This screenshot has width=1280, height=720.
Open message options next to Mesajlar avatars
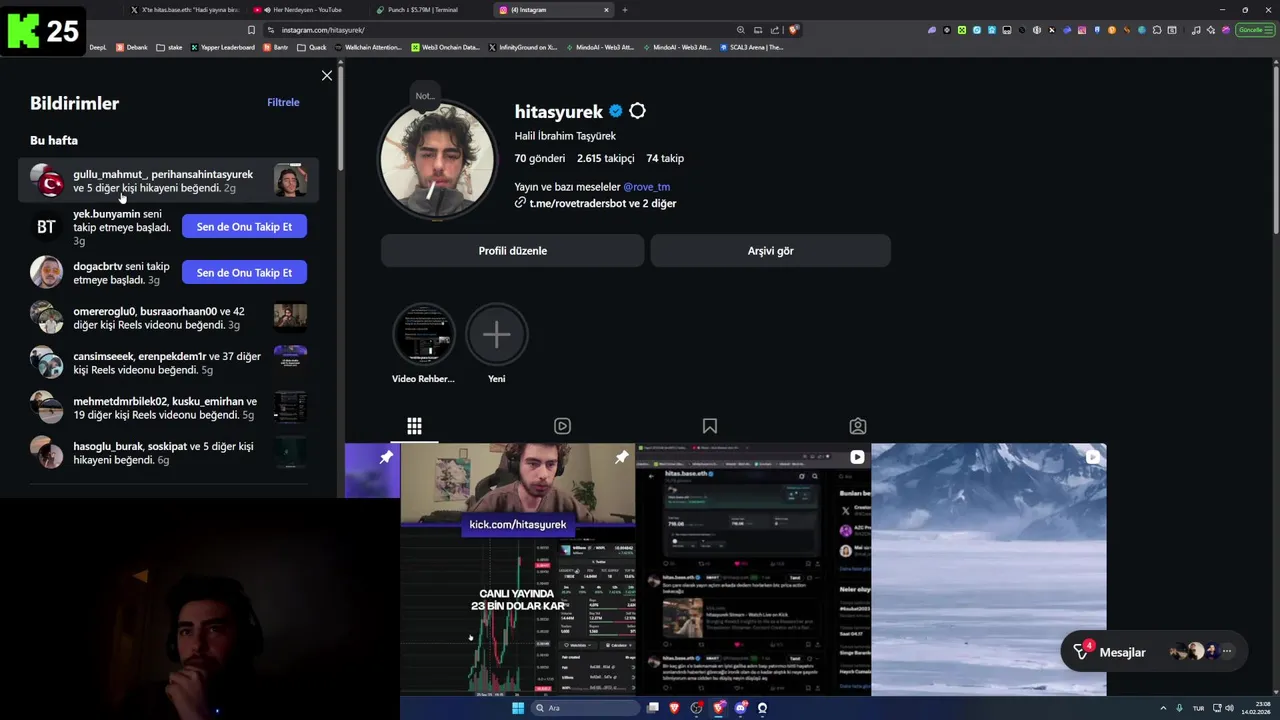click(1227, 652)
